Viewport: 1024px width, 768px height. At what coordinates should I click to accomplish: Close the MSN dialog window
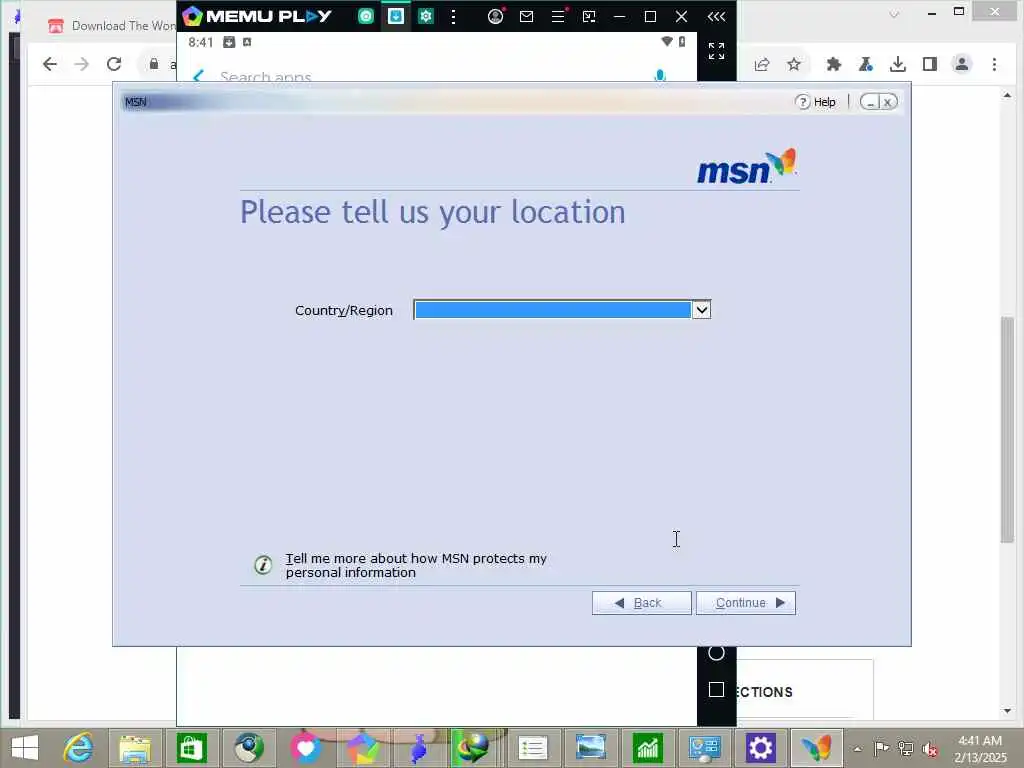pos(888,102)
